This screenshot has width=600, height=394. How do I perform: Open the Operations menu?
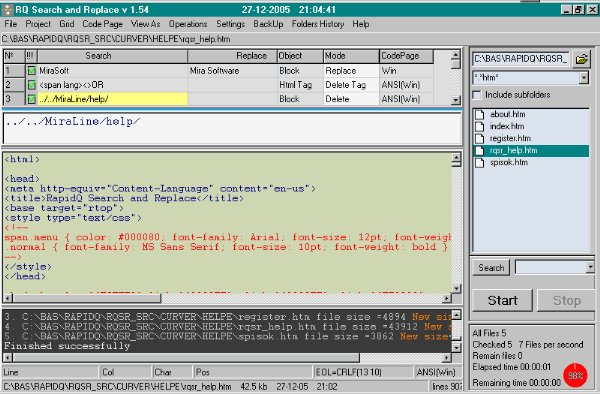188,24
